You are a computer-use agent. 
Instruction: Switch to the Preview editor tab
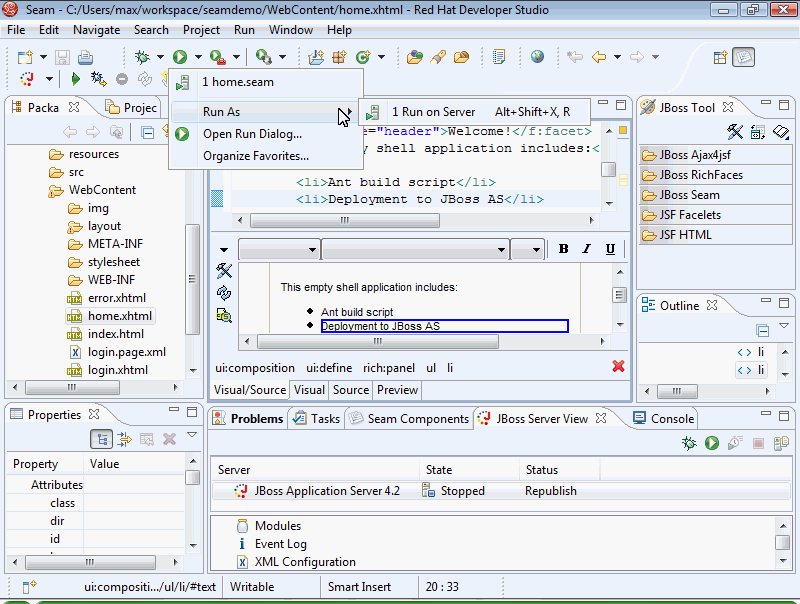[x=397, y=390]
